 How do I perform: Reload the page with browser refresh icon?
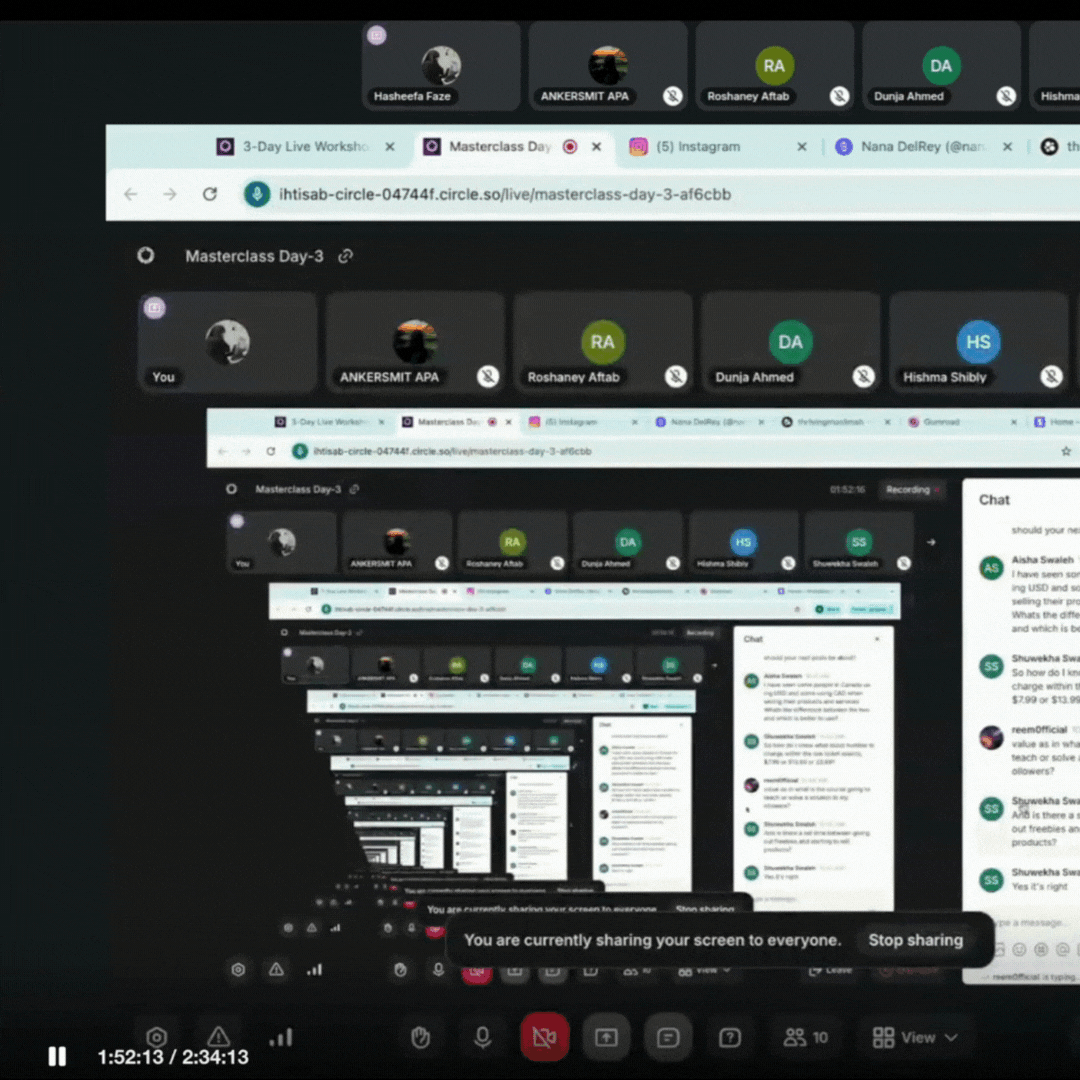pos(210,194)
